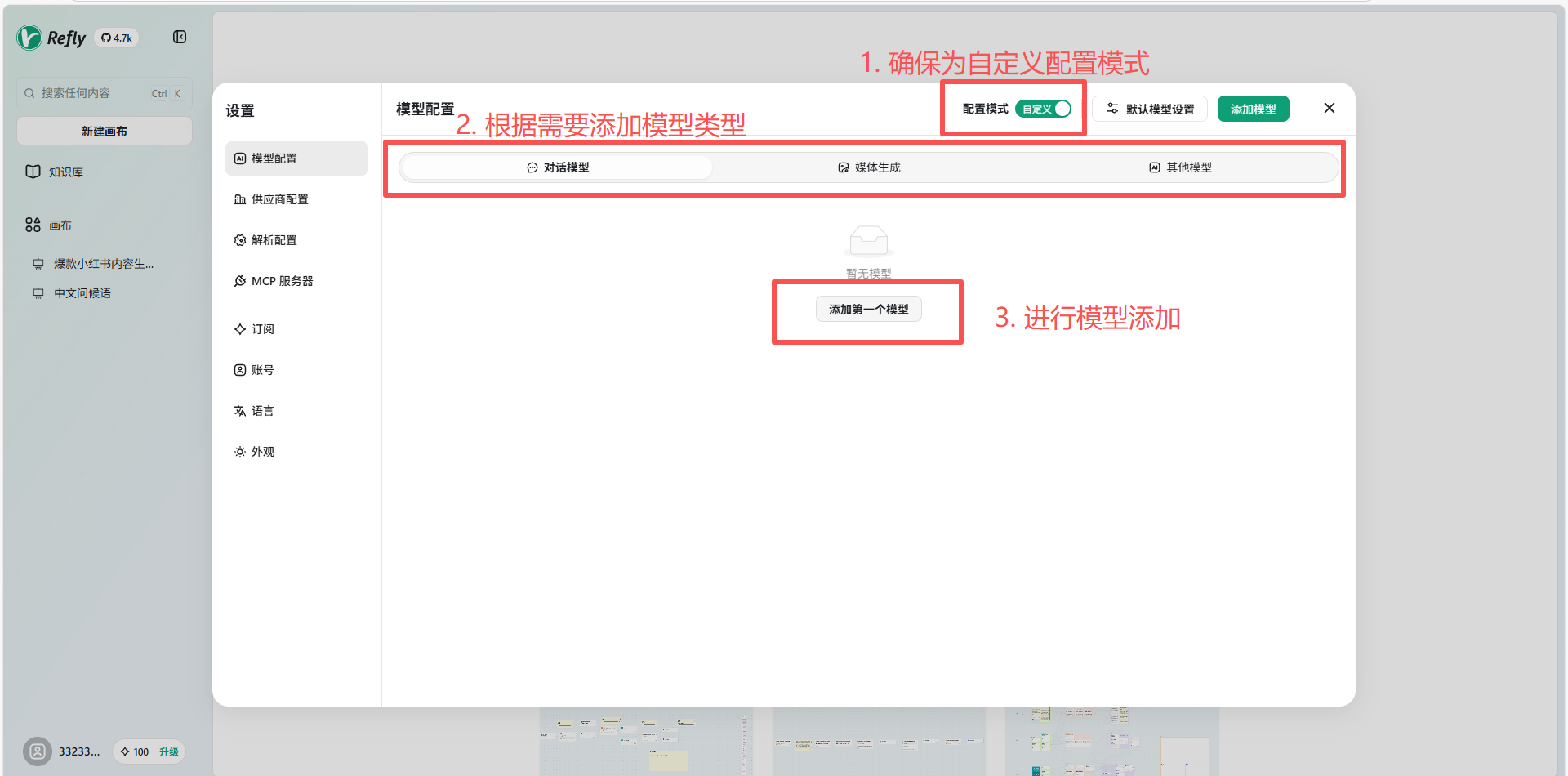Select the 其他模型 tab

pos(1180,167)
